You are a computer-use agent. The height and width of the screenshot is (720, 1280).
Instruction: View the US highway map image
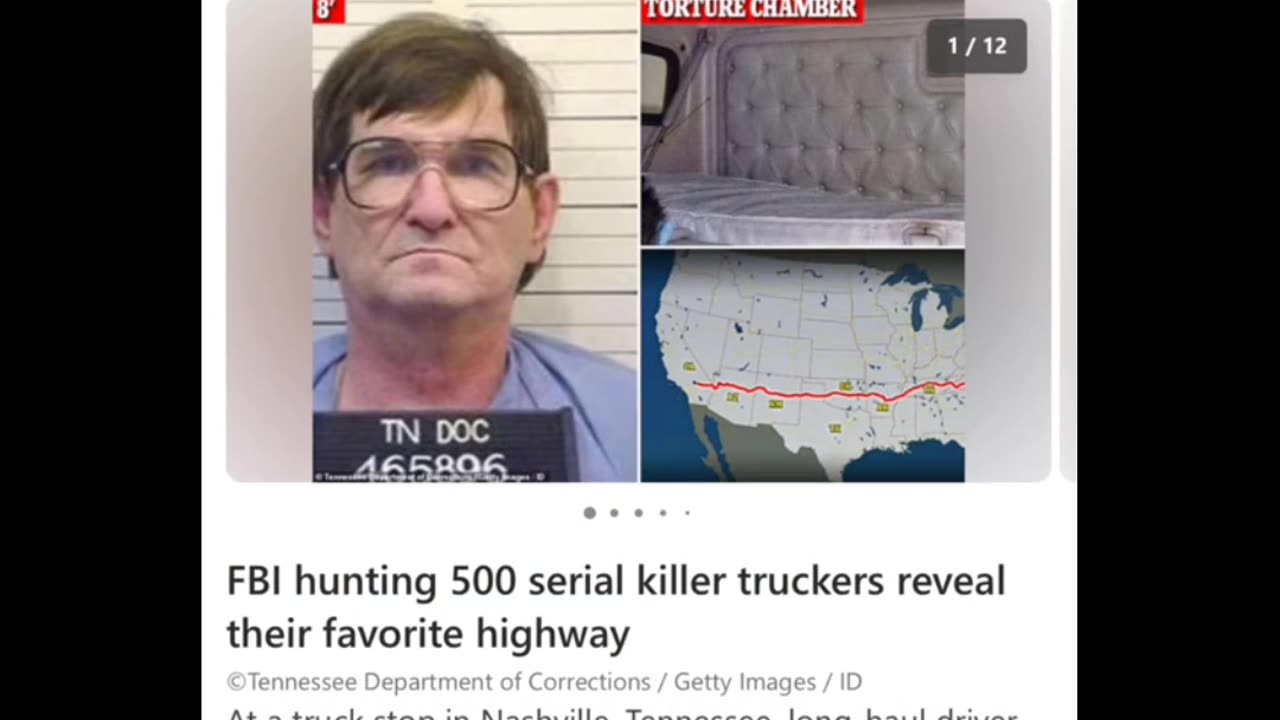click(802, 366)
